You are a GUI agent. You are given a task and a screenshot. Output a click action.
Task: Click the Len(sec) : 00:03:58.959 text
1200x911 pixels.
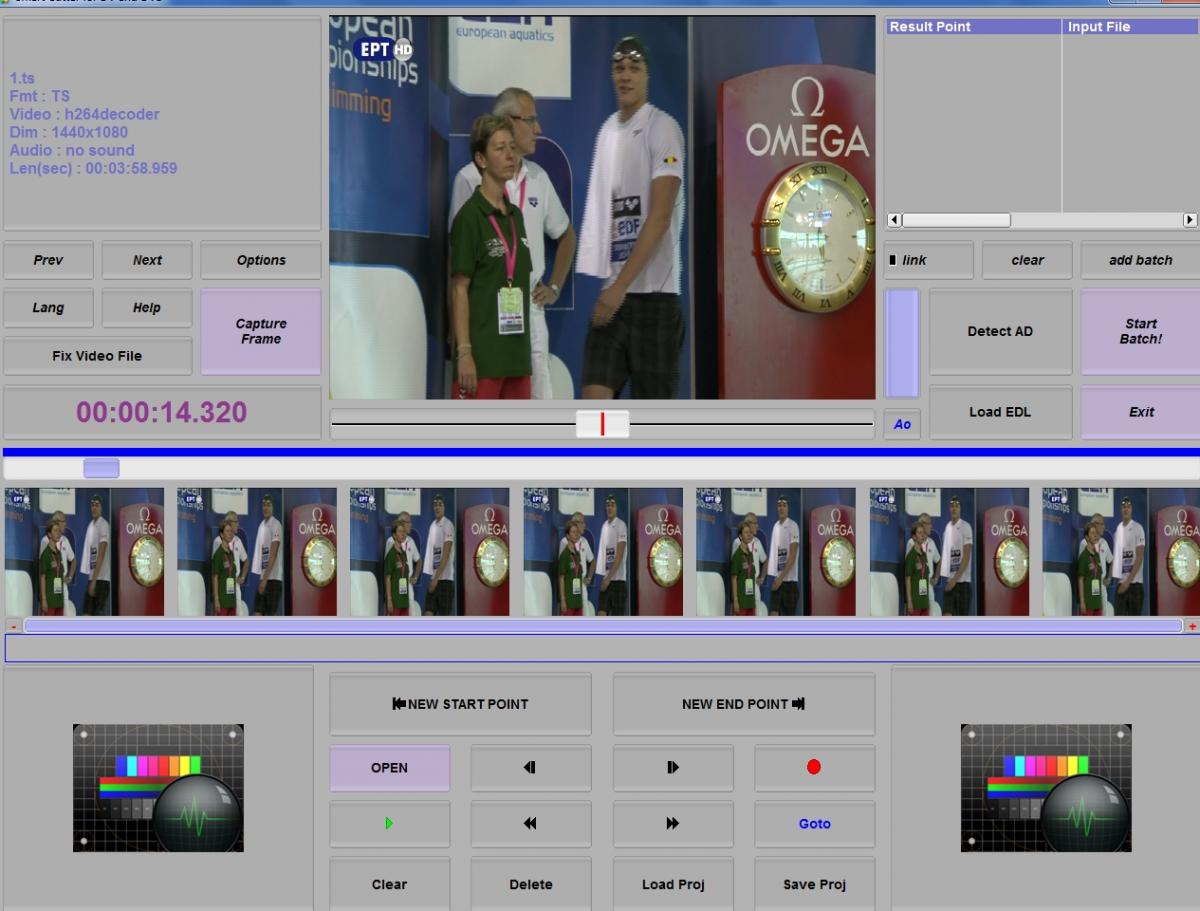94,168
